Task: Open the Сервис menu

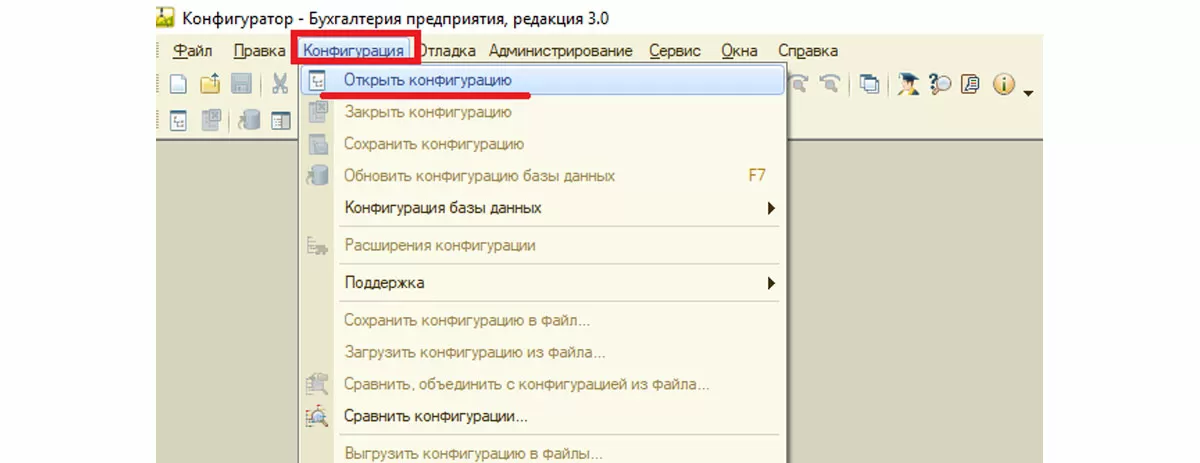Action: [x=675, y=51]
